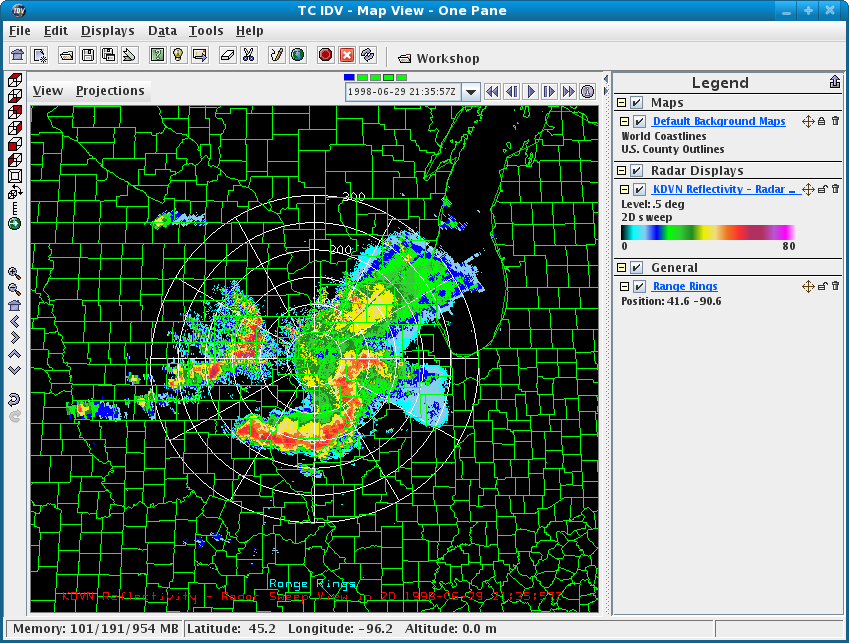
Task: Click the Workshop toolbar button
Action: (x=438, y=58)
